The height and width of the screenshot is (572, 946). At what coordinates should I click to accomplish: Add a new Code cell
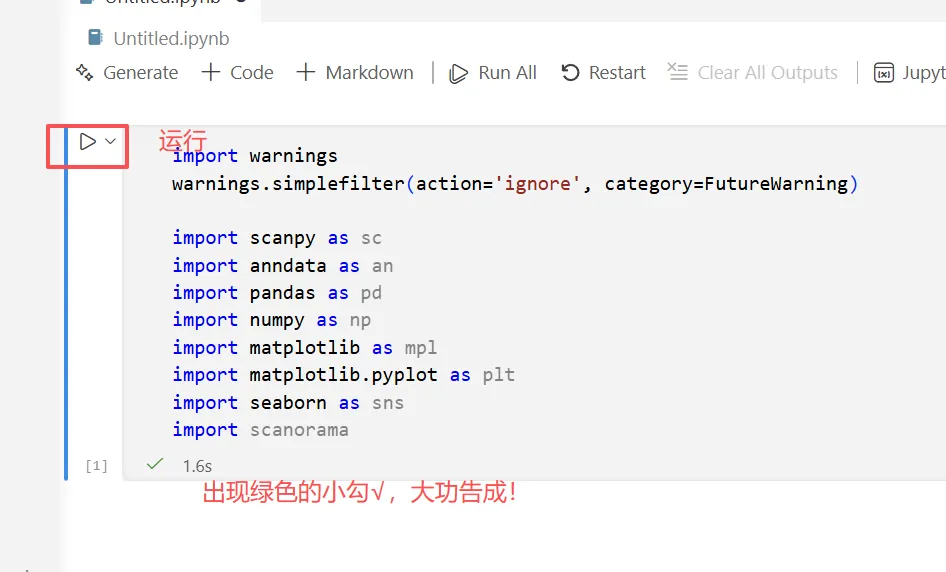(x=237, y=72)
